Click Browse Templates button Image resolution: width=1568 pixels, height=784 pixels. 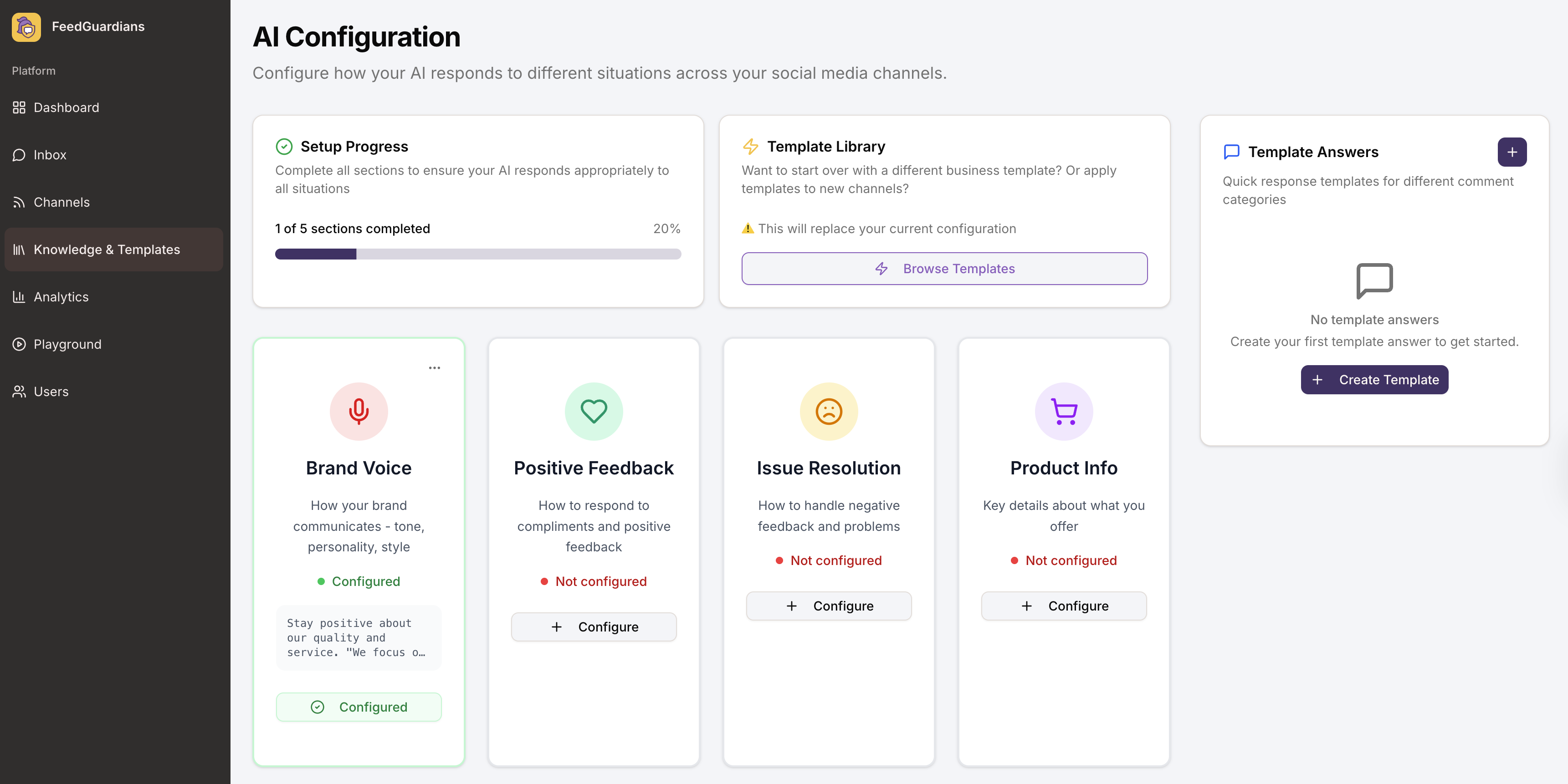click(944, 269)
